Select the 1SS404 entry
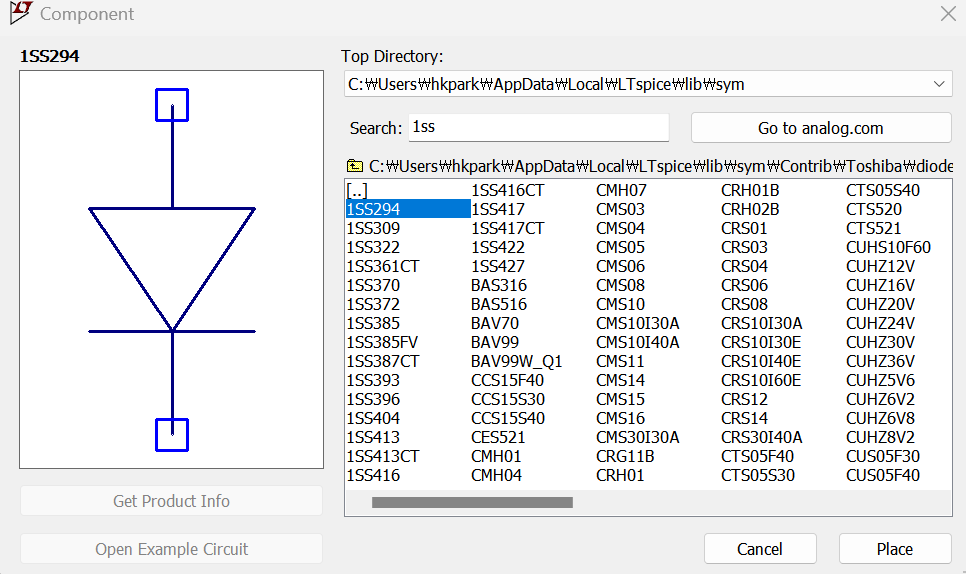The image size is (966, 574). click(x=373, y=419)
